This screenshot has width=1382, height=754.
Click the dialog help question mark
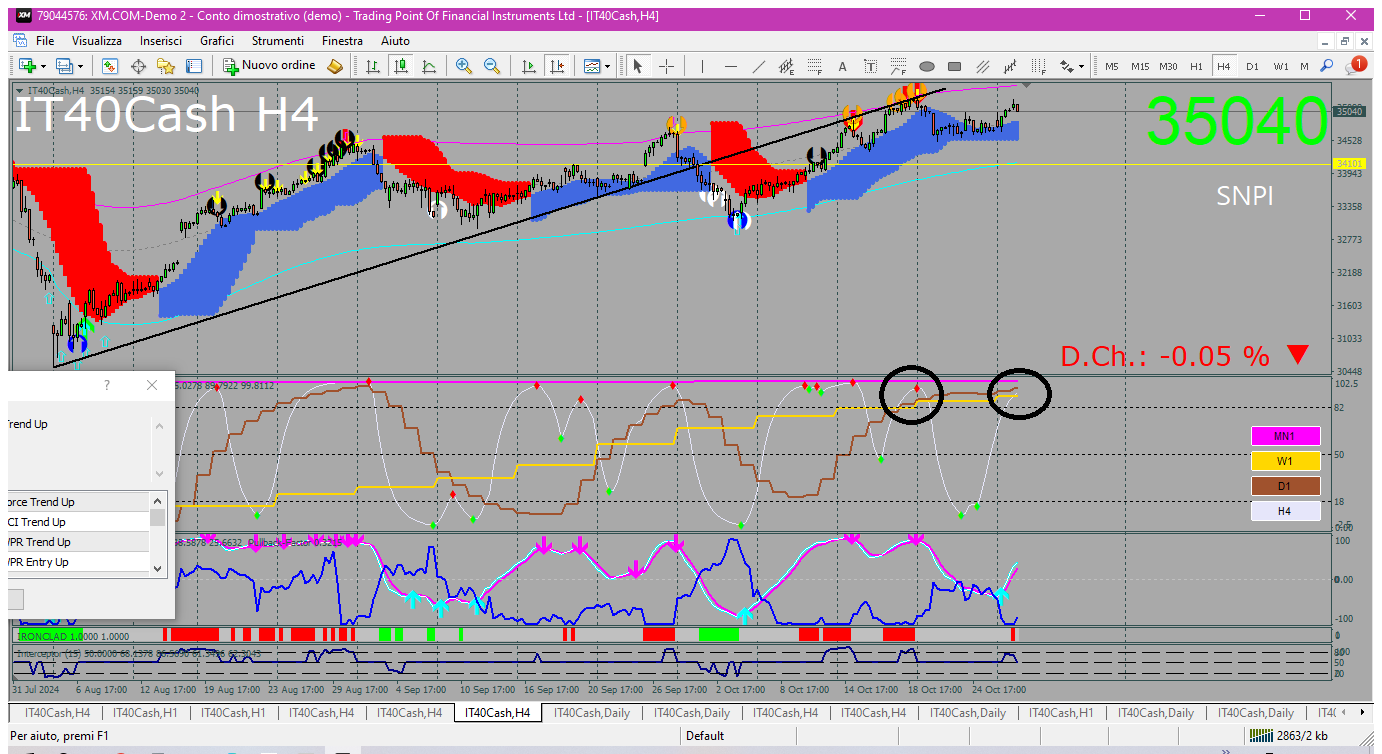(107, 385)
